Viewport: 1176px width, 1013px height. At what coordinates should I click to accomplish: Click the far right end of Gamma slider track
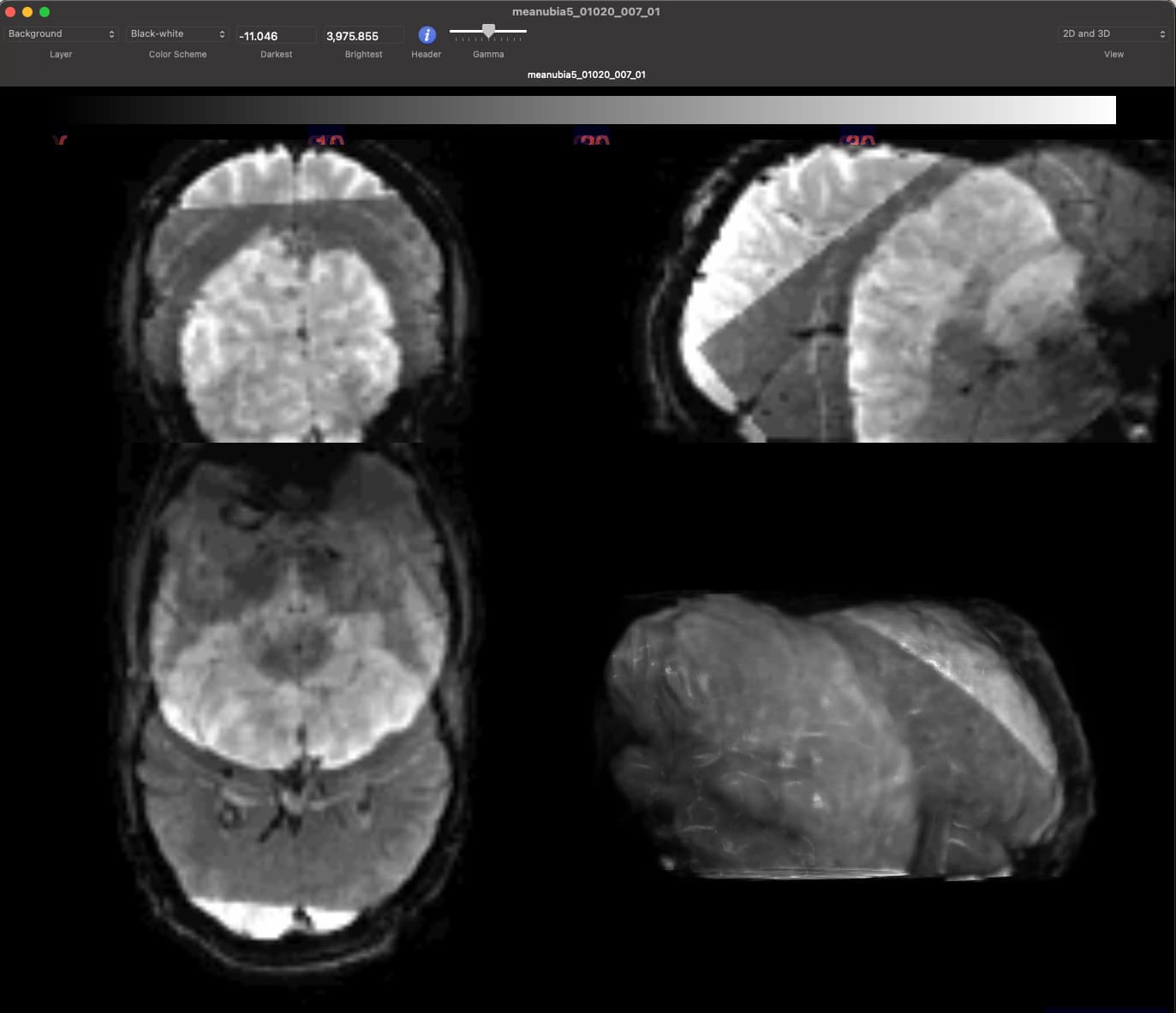click(x=524, y=32)
